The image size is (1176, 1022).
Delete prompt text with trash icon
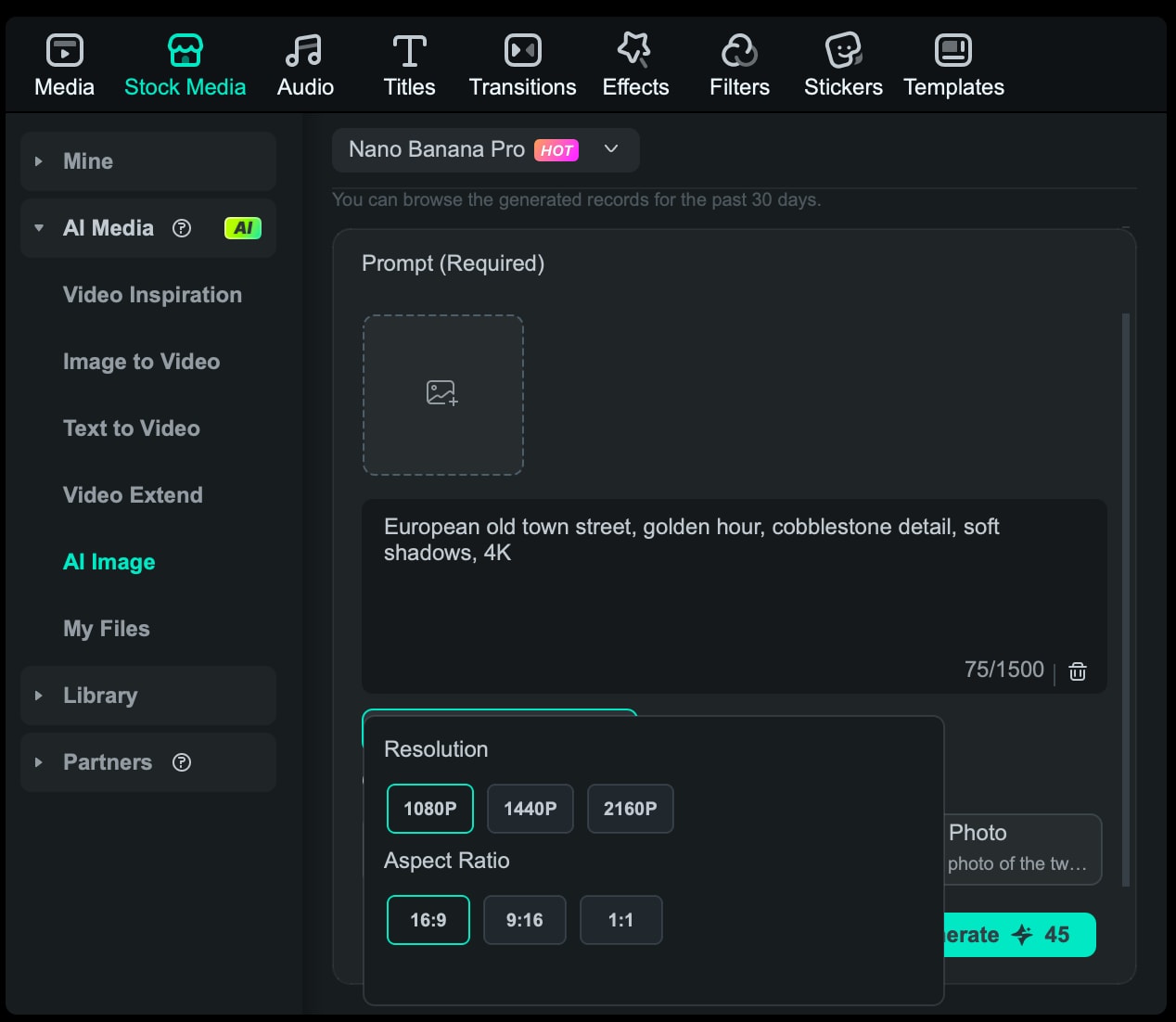pos(1078,671)
